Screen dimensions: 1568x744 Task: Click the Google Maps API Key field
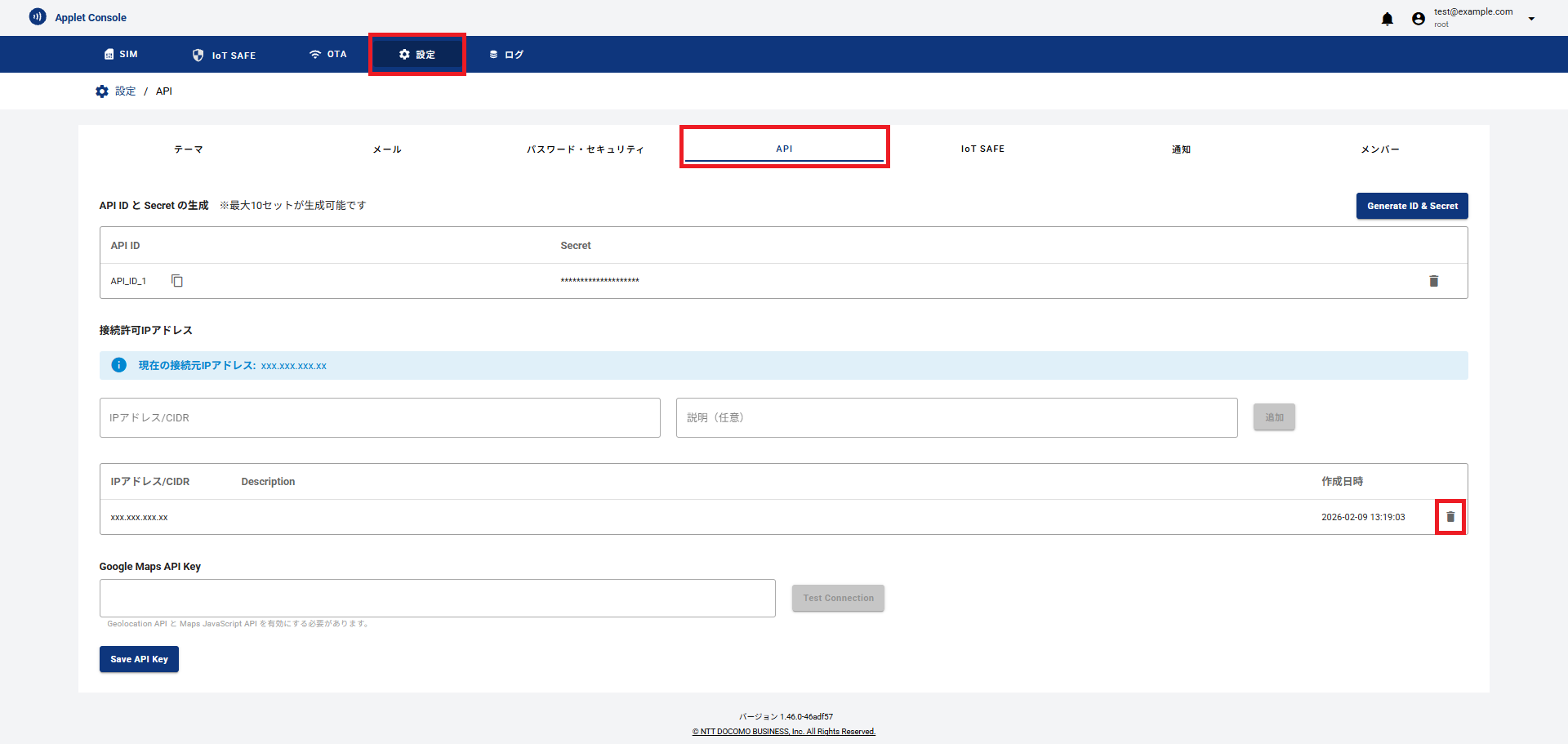[437, 599]
